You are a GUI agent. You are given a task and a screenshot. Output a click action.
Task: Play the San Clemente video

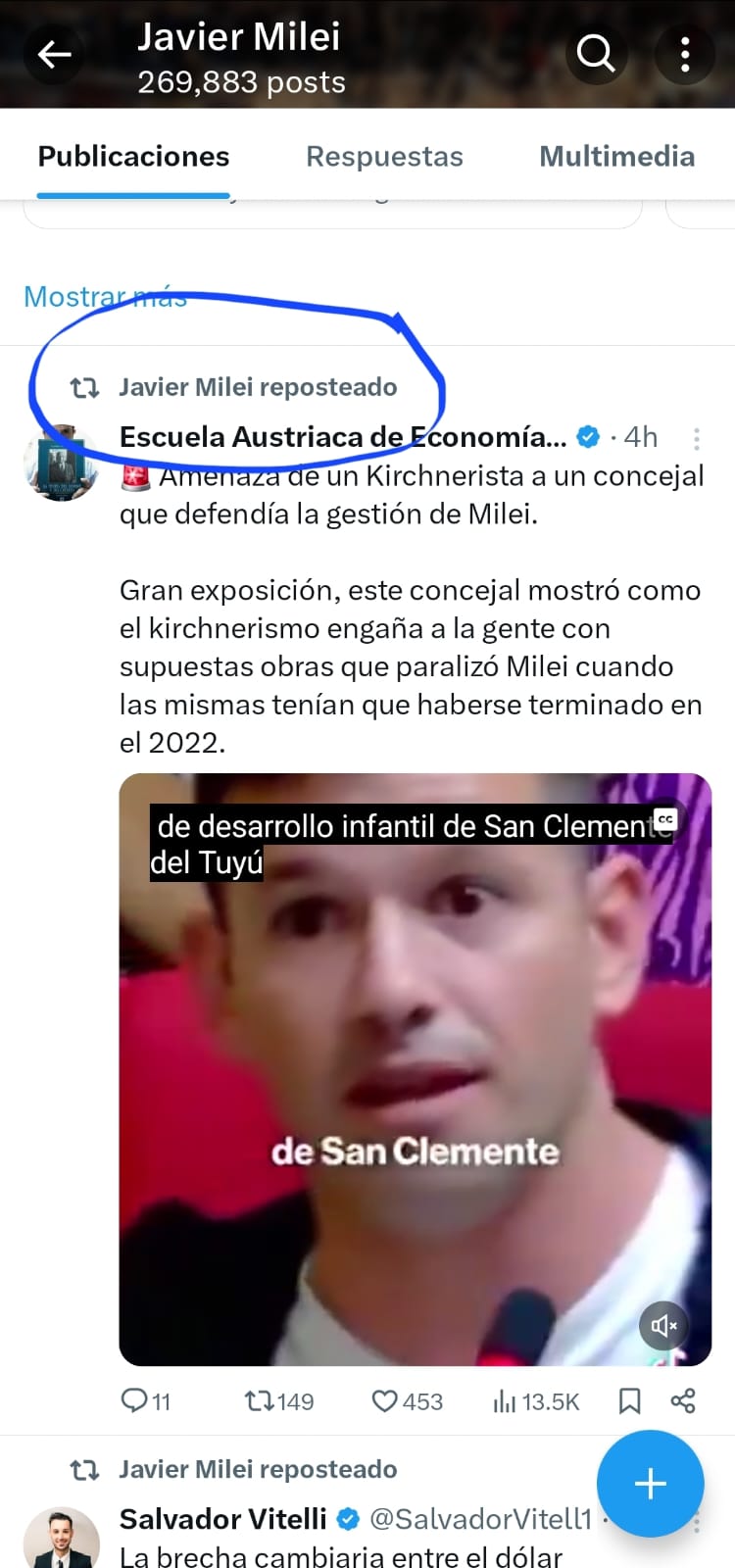coord(416,1069)
